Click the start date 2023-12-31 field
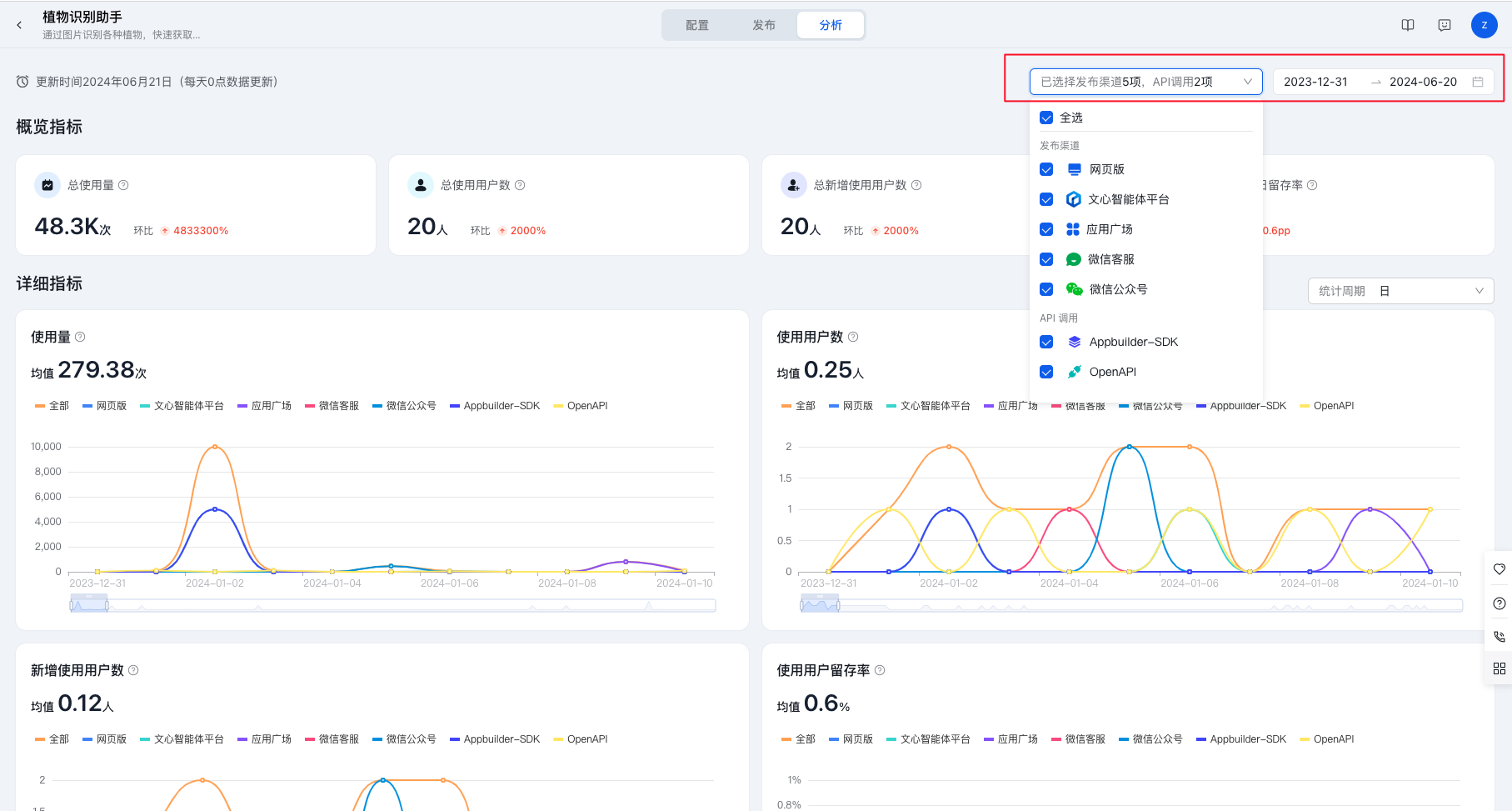 pos(1315,82)
